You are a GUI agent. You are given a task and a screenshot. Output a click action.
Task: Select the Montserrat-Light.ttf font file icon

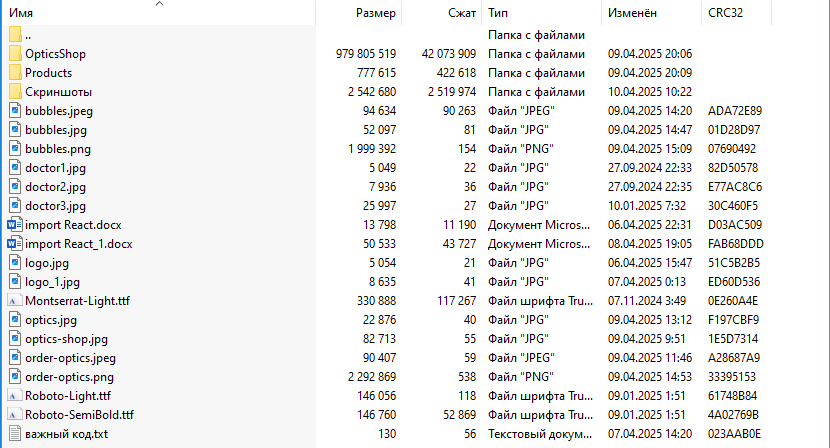[14, 301]
